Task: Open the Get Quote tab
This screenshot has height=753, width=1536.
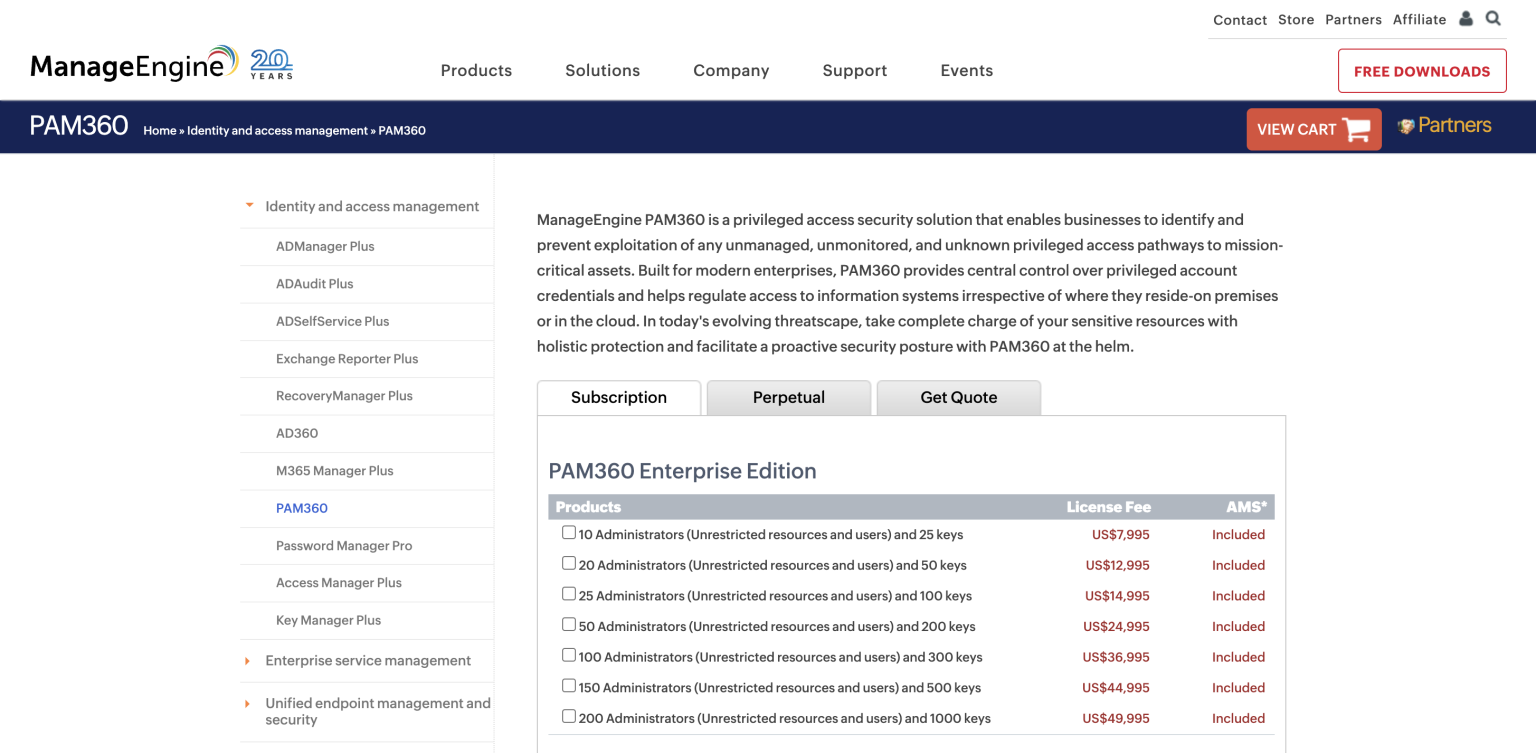Action: point(957,397)
